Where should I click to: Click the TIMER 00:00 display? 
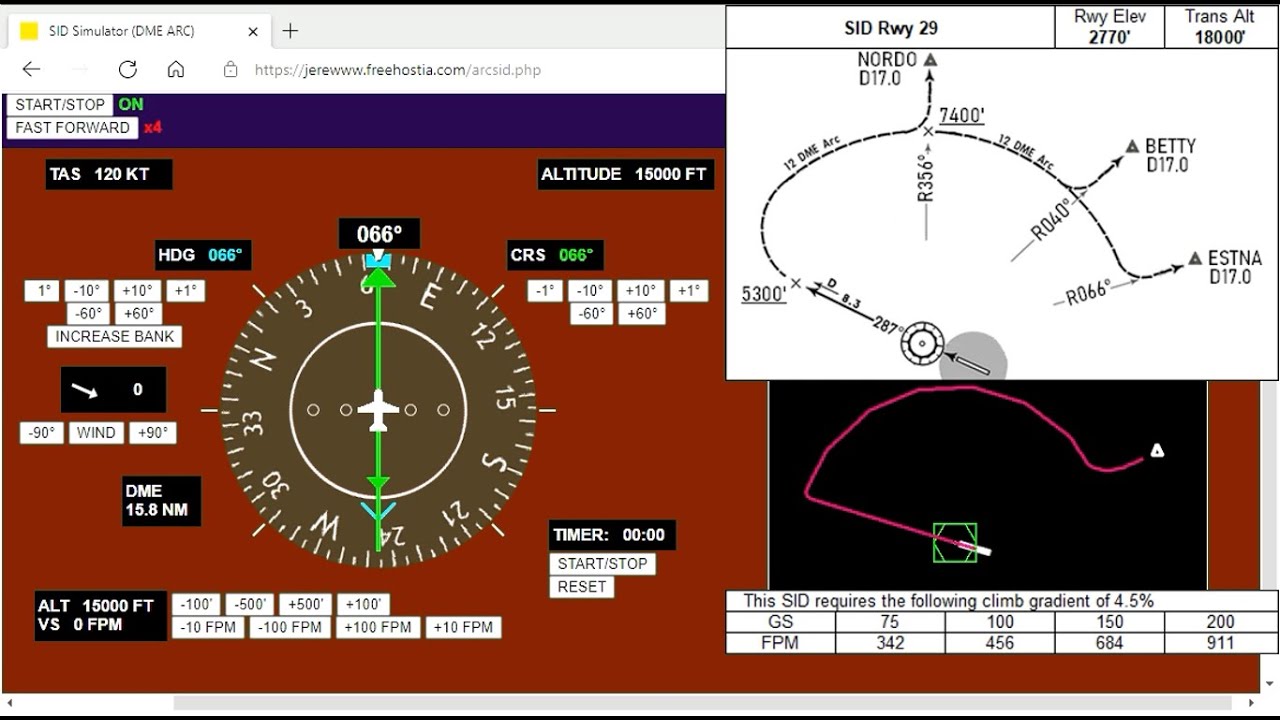tap(613, 535)
